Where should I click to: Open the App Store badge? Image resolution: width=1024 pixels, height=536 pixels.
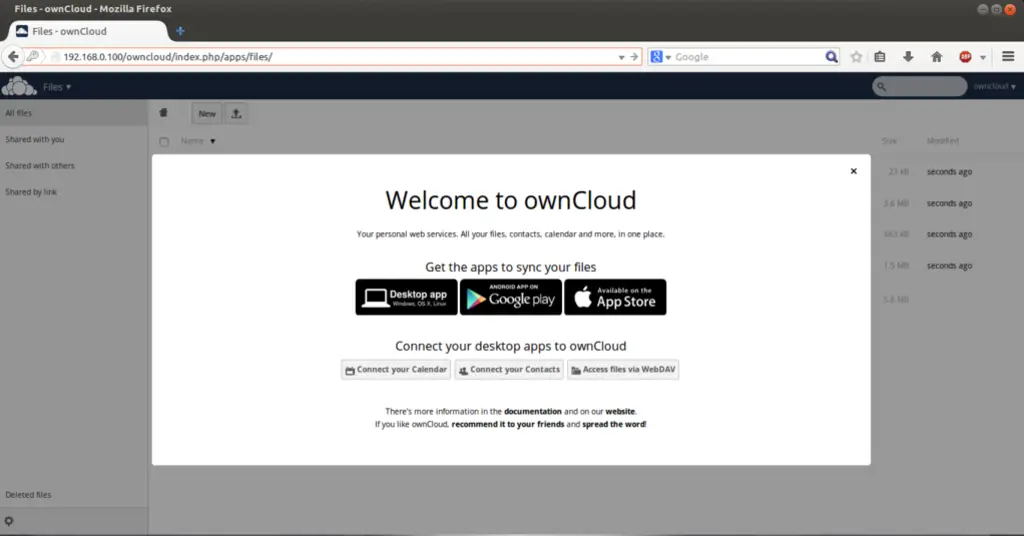coord(615,297)
